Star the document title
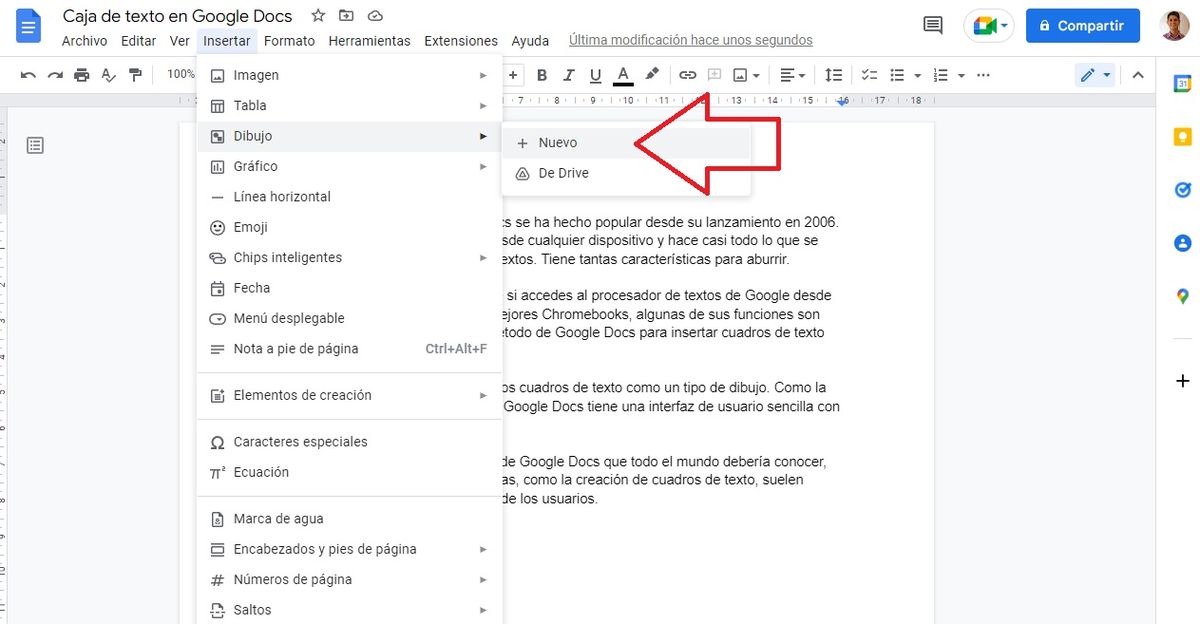Viewport: 1200px width, 624px height. click(318, 15)
